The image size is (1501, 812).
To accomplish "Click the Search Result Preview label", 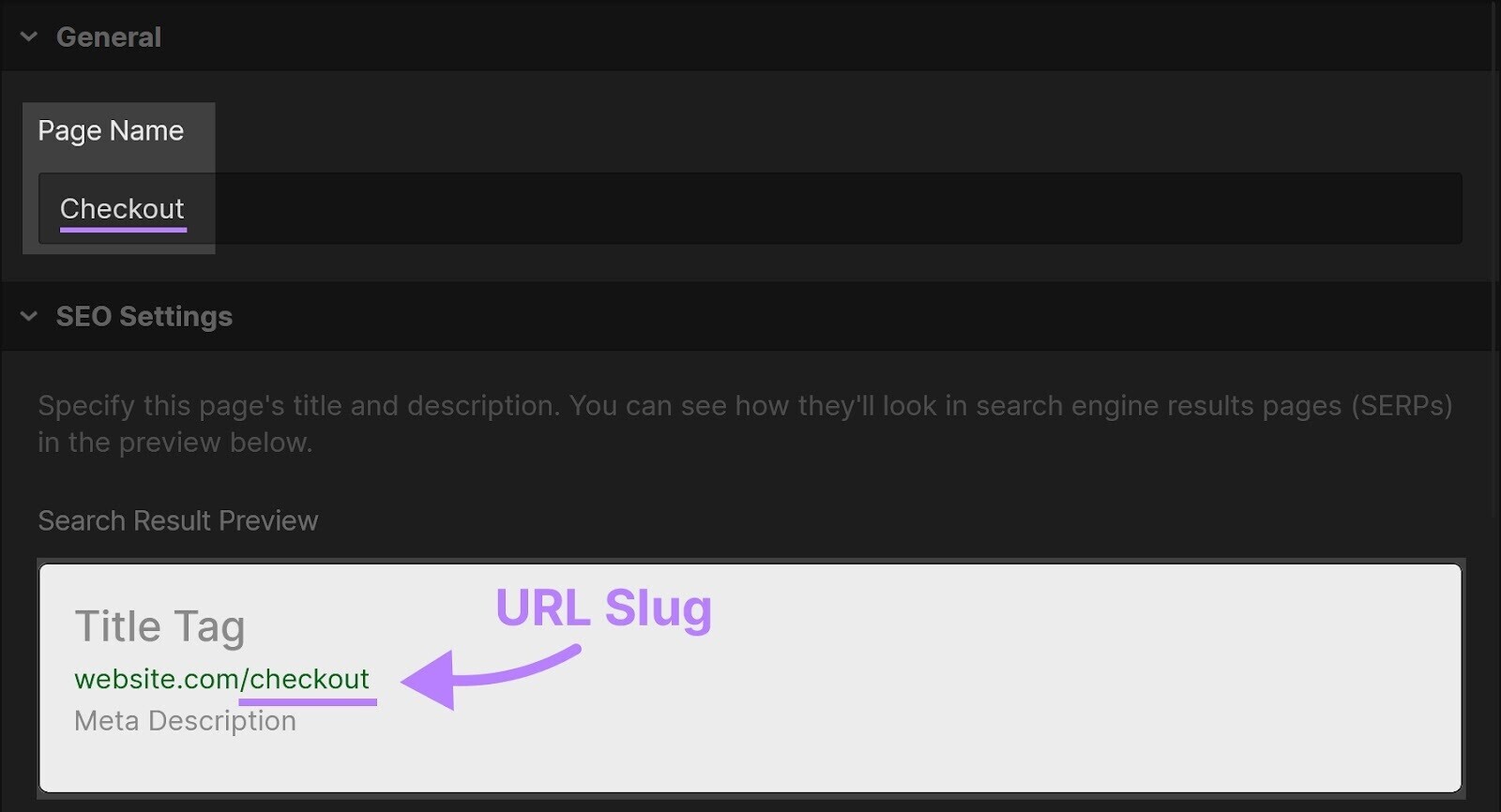I will click(x=178, y=520).
